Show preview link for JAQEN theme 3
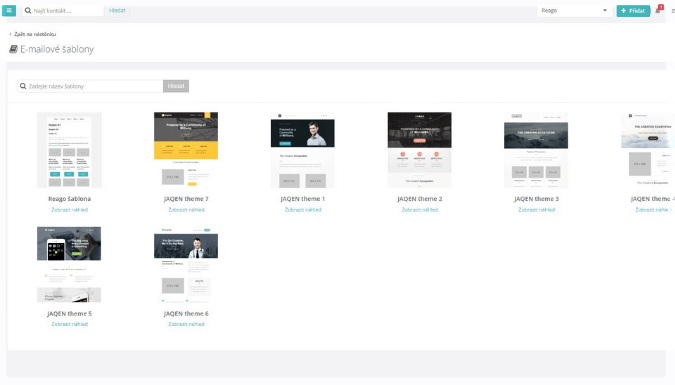Viewport: 675px width, 385px height. coord(536,210)
